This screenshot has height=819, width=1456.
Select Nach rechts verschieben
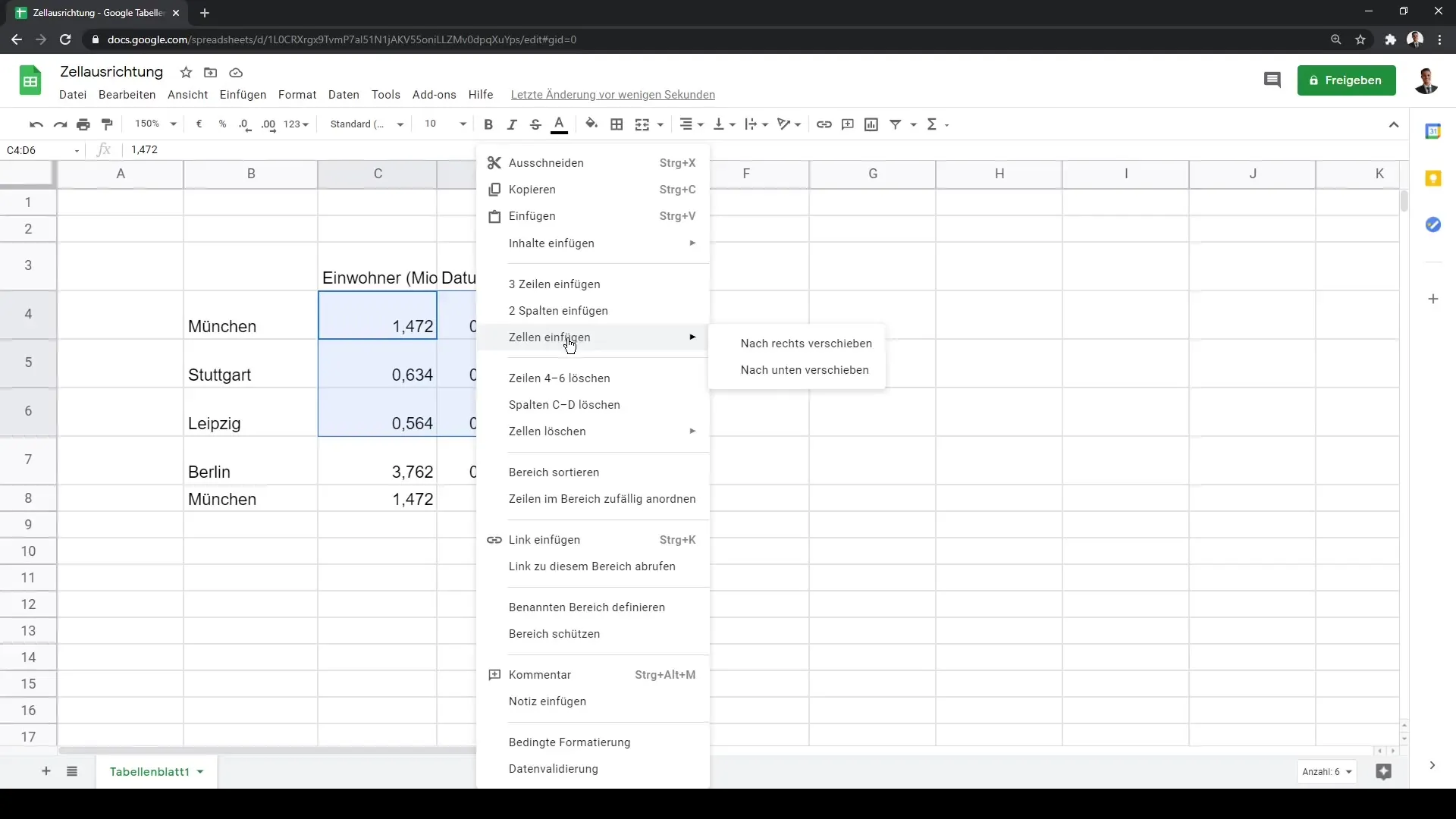pyautogui.click(x=797, y=344)
